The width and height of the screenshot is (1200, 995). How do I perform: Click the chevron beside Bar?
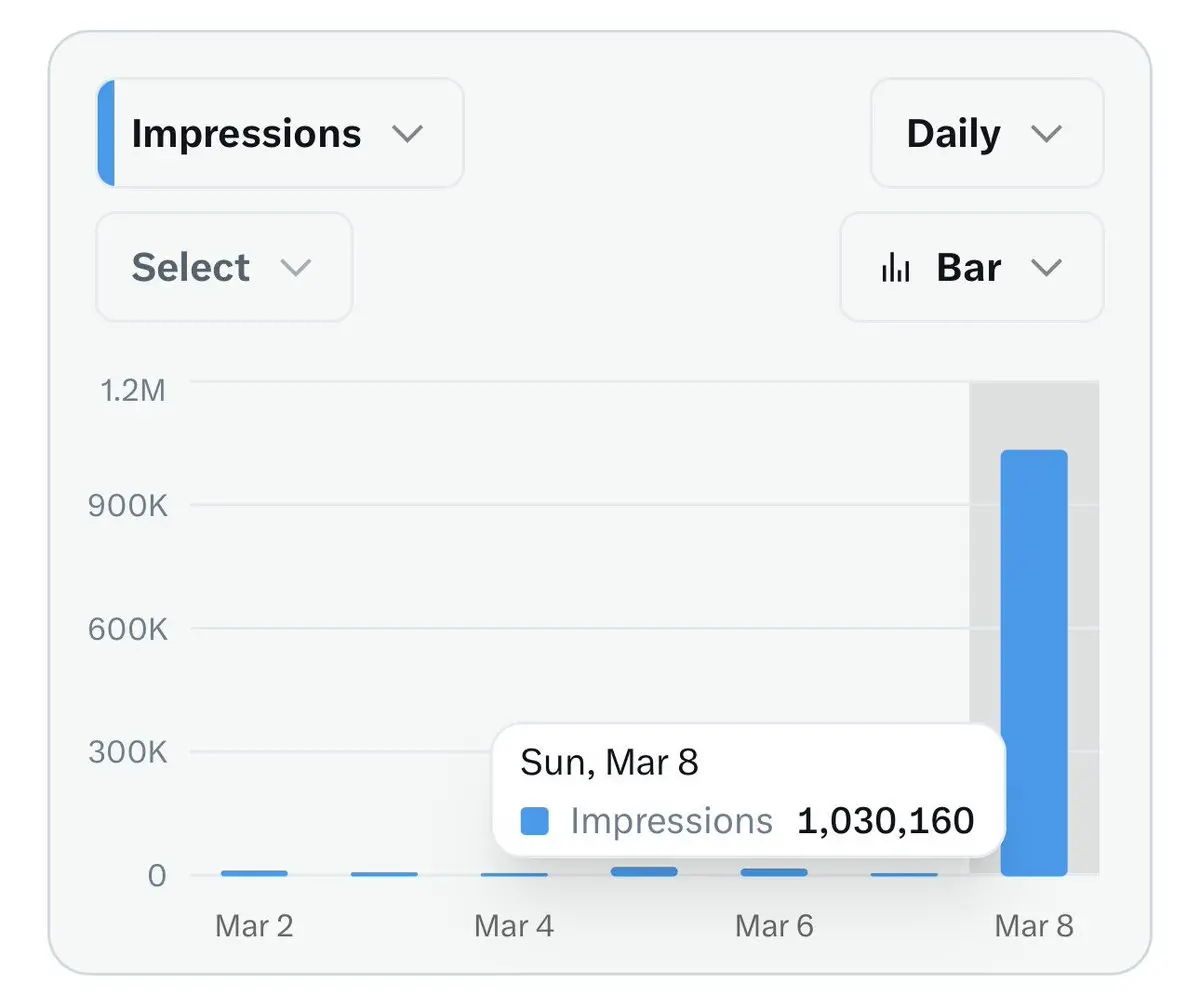pyautogui.click(x=1046, y=268)
